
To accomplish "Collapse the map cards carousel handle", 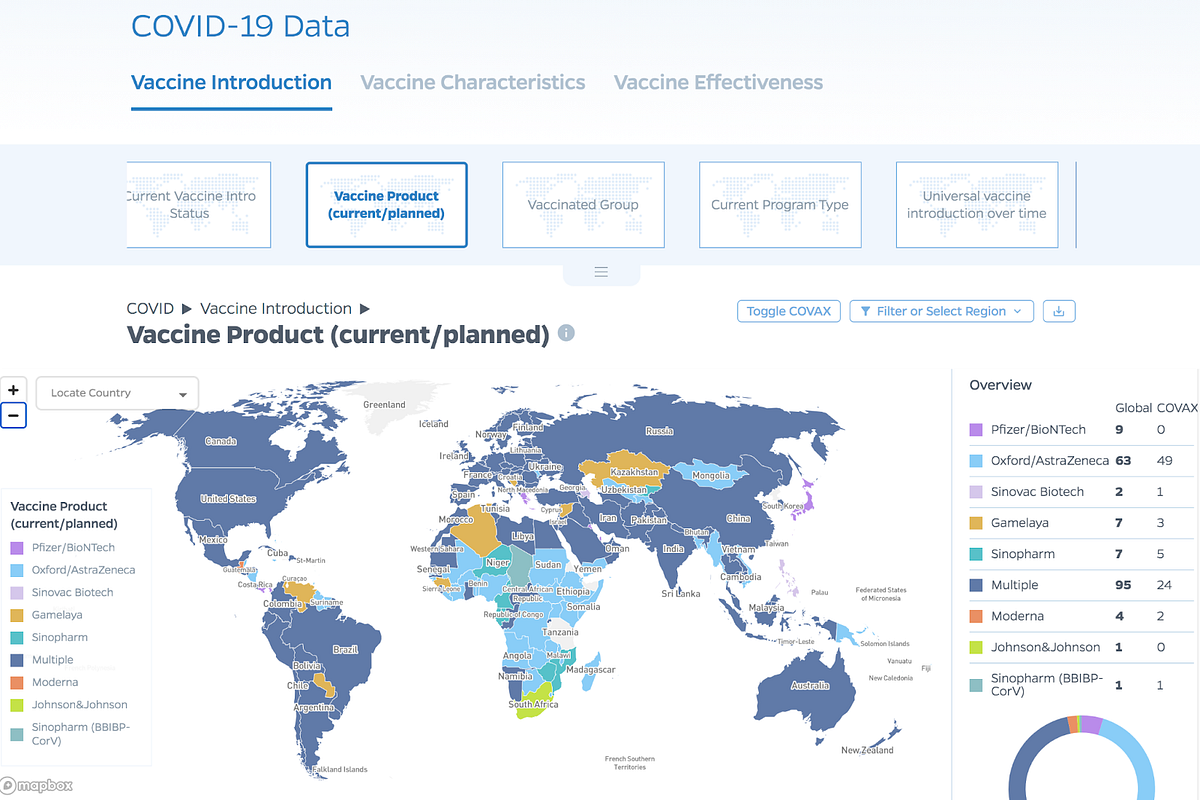I will click(x=601, y=271).
